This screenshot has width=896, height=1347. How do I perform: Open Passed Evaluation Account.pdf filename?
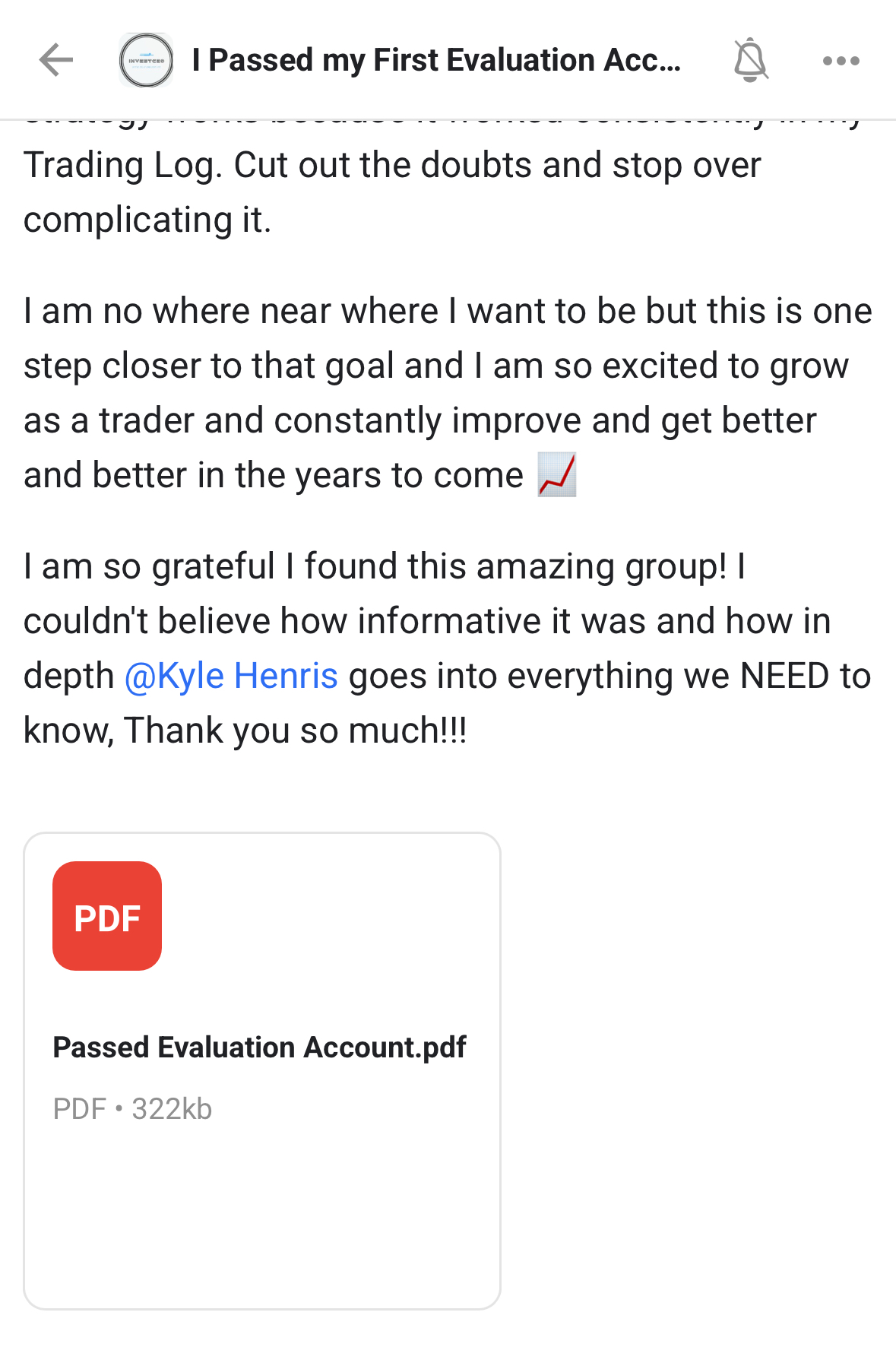click(x=259, y=1047)
